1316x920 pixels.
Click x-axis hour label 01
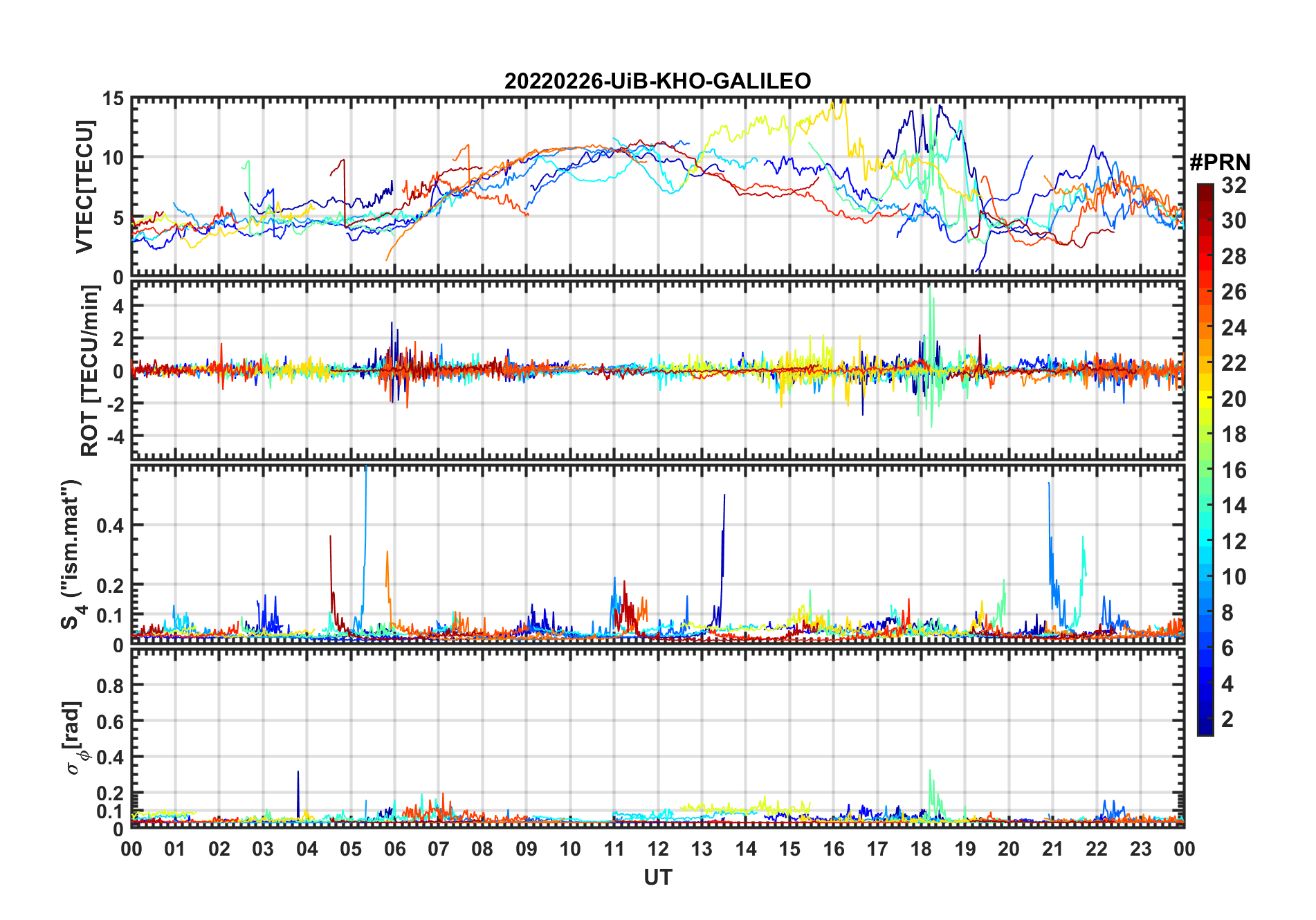click(x=175, y=849)
